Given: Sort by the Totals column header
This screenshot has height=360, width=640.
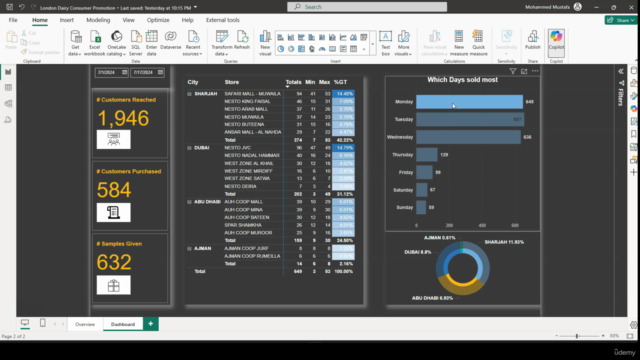Looking at the screenshot, I should tap(293, 82).
